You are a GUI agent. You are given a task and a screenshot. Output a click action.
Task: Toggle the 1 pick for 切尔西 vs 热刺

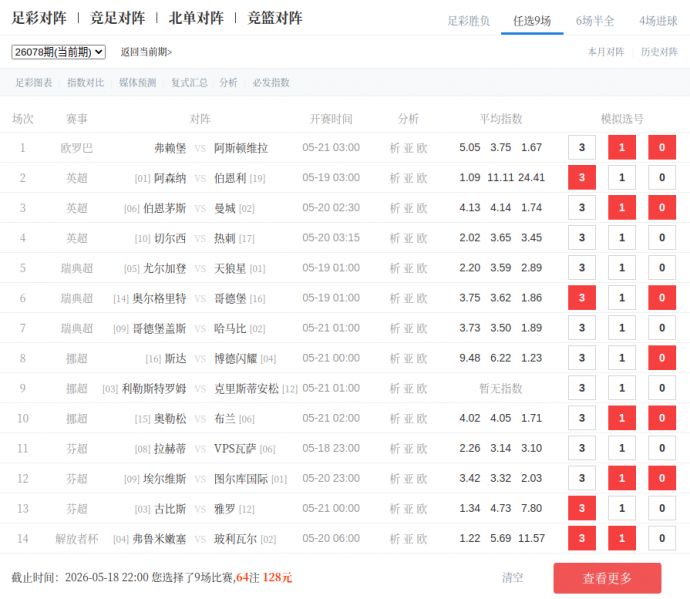click(622, 238)
